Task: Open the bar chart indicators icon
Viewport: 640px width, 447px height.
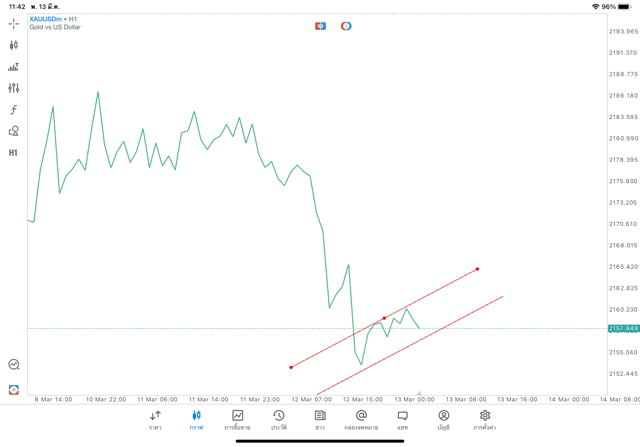Action: [13, 67]
